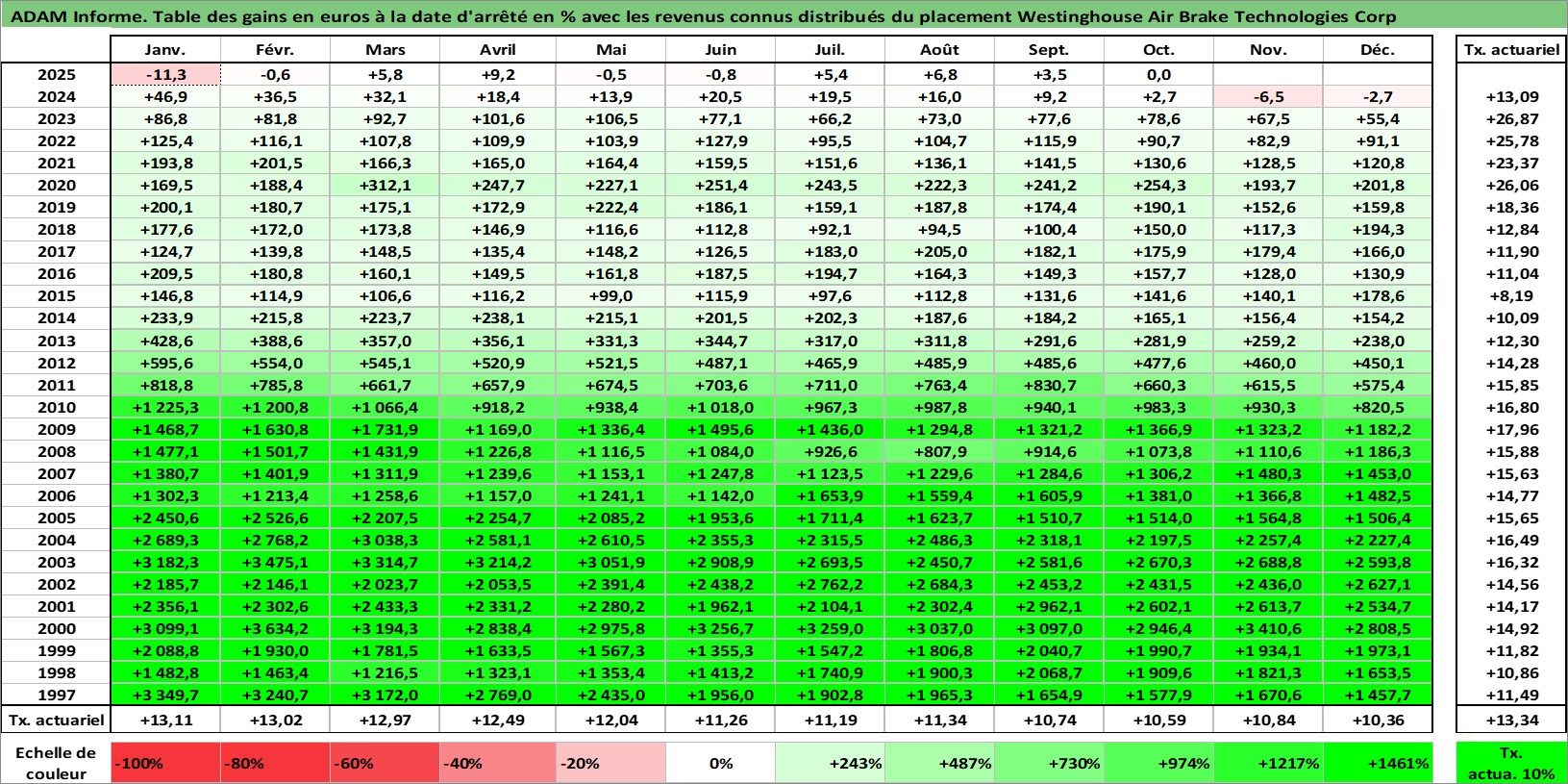Click the +818,8 cell for Janv. 2011
The width and height of the screenshot is (1568, 784).
[165, 385]
